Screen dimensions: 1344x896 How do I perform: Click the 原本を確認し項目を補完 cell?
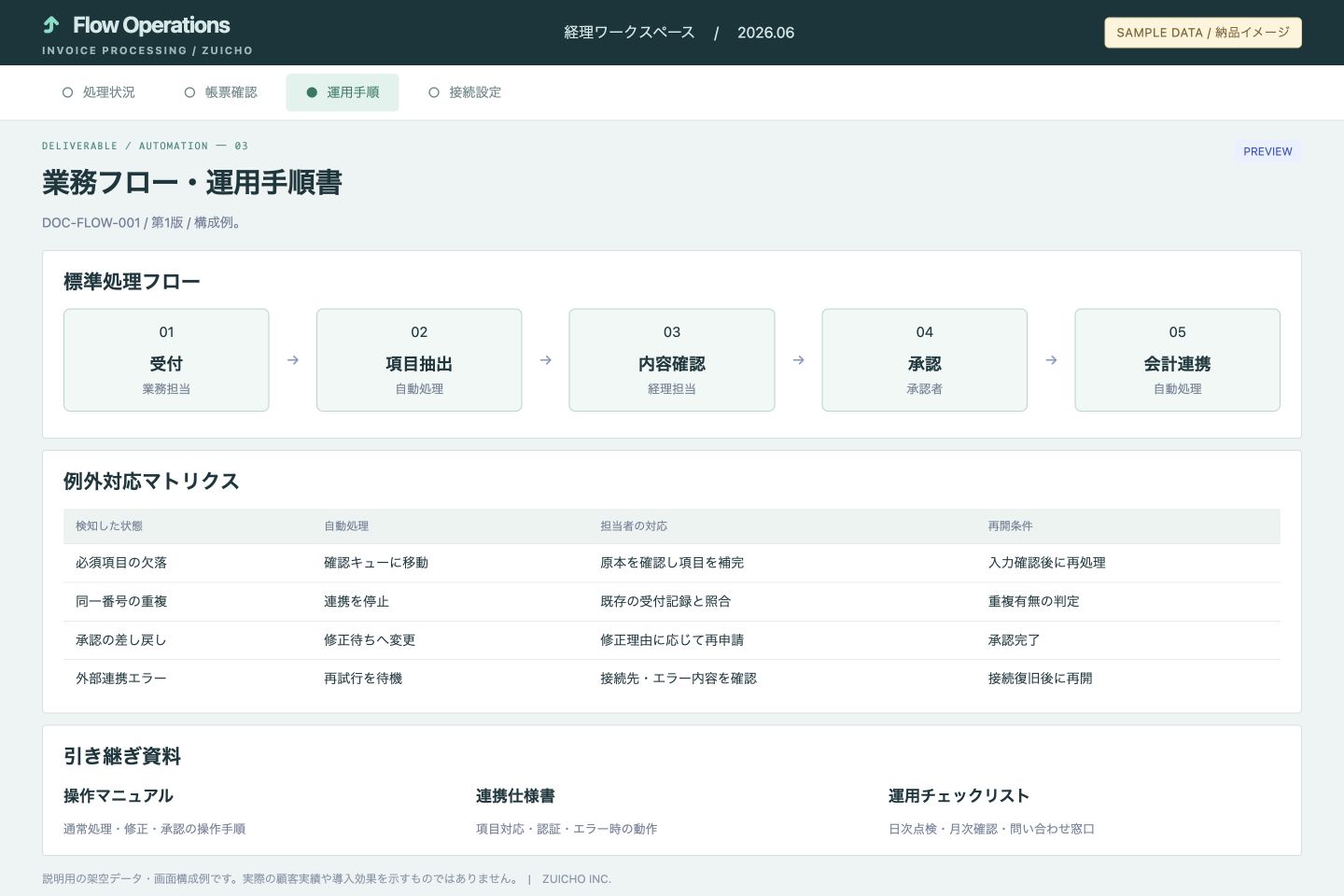click(x=672, y=563)
